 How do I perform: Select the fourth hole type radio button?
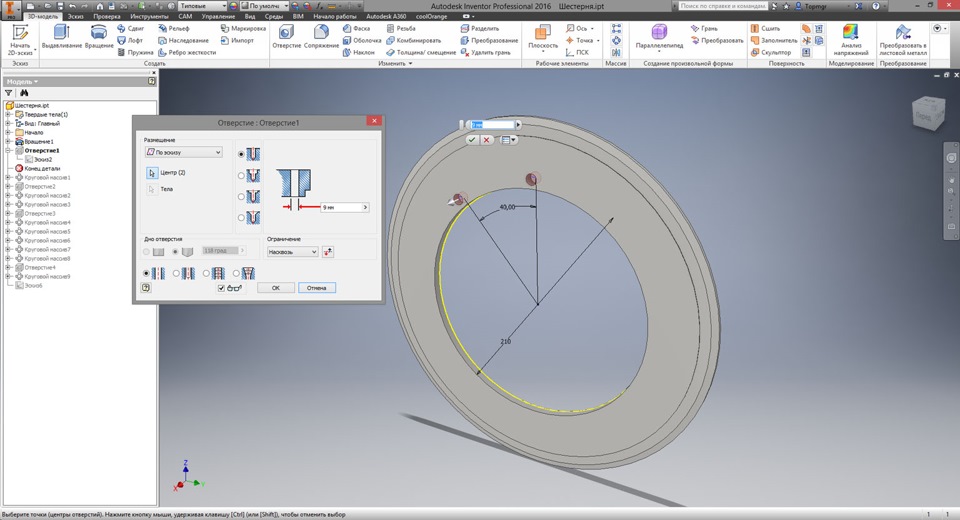pos(241,217)
